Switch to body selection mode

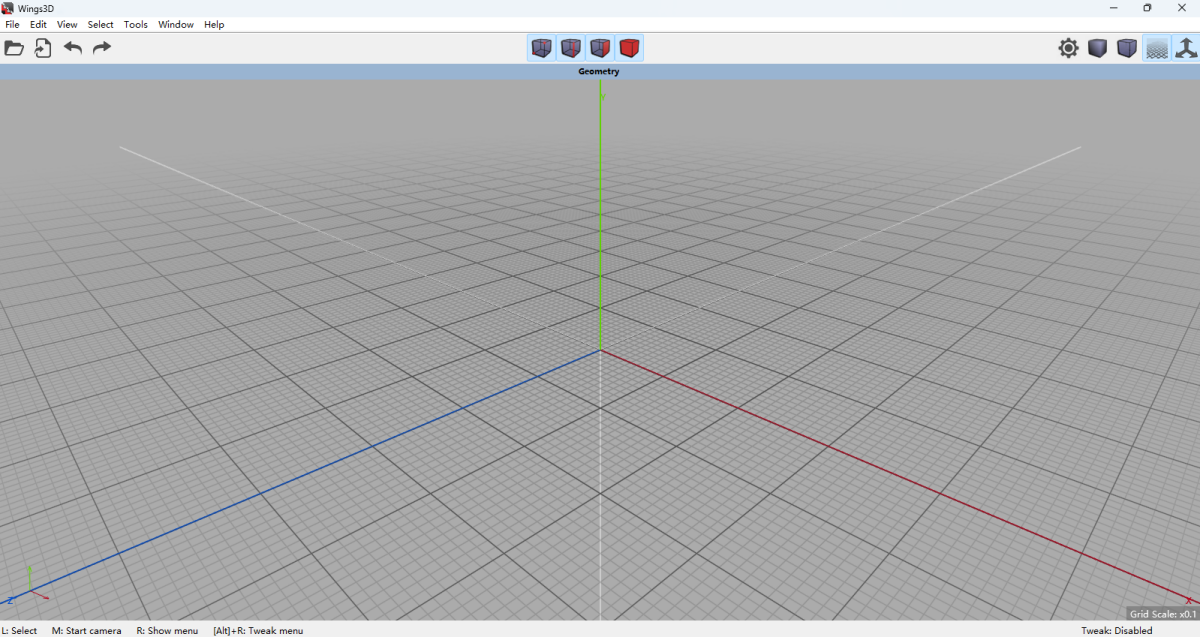(x=629, y=48)
